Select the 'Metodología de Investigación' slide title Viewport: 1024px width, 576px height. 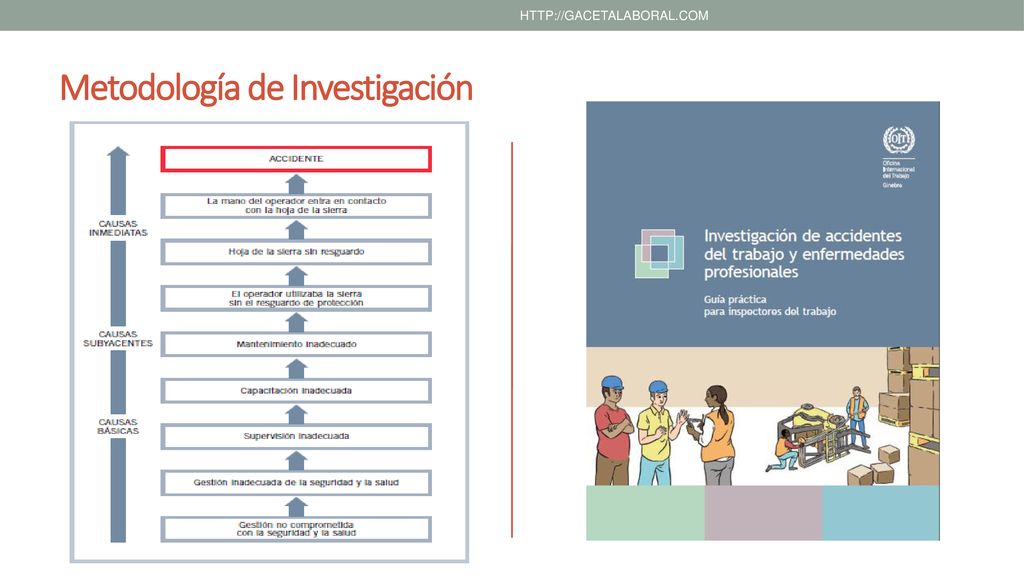point(266,88)
